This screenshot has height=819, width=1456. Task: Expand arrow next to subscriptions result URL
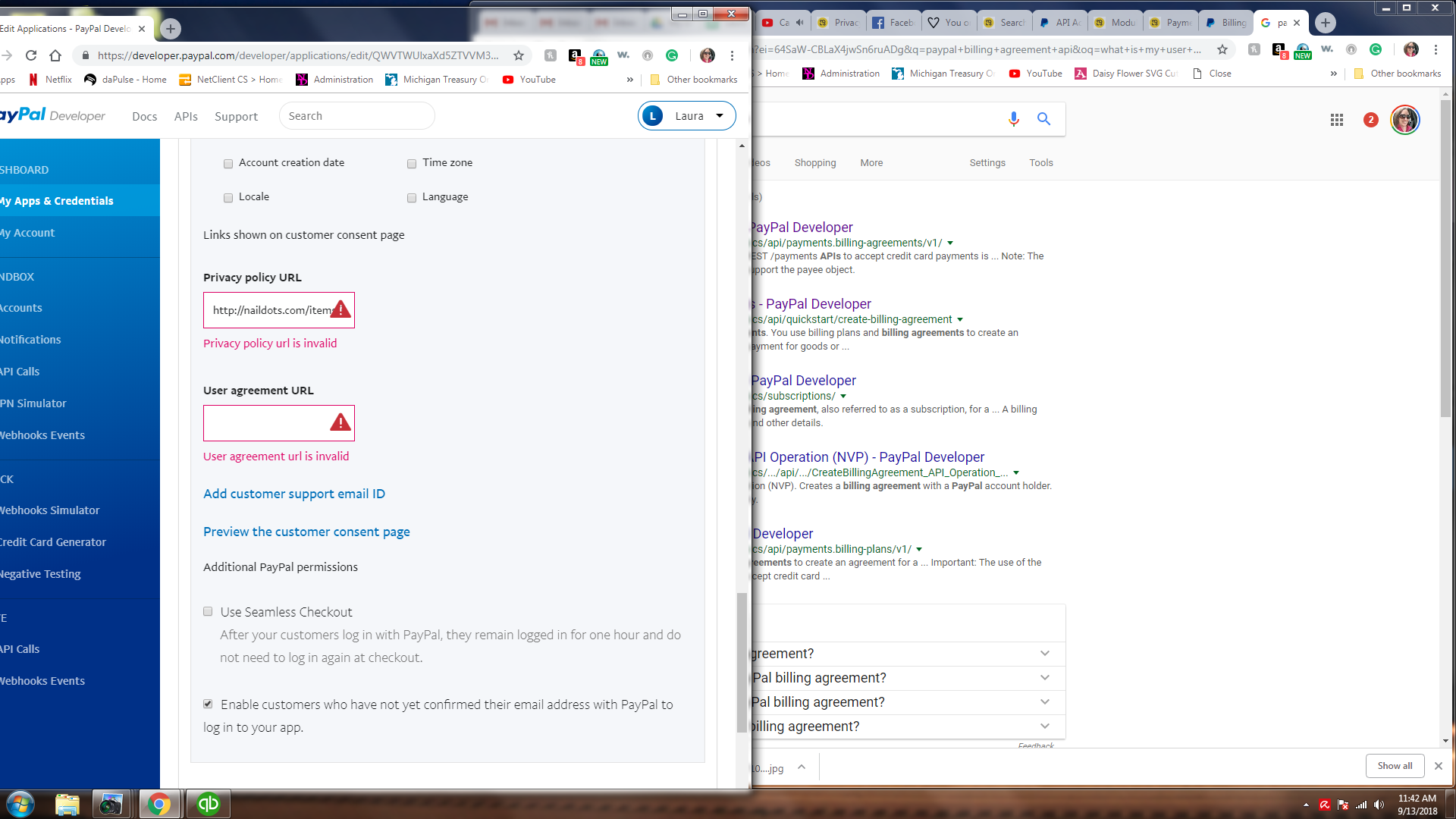point(843,397)
